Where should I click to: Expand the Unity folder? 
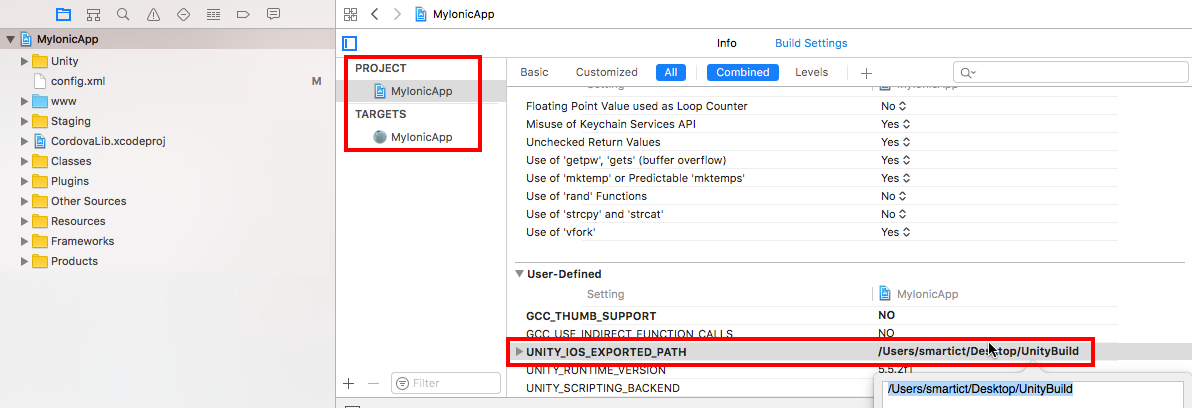pyautogui.click(x=24, y=62)
